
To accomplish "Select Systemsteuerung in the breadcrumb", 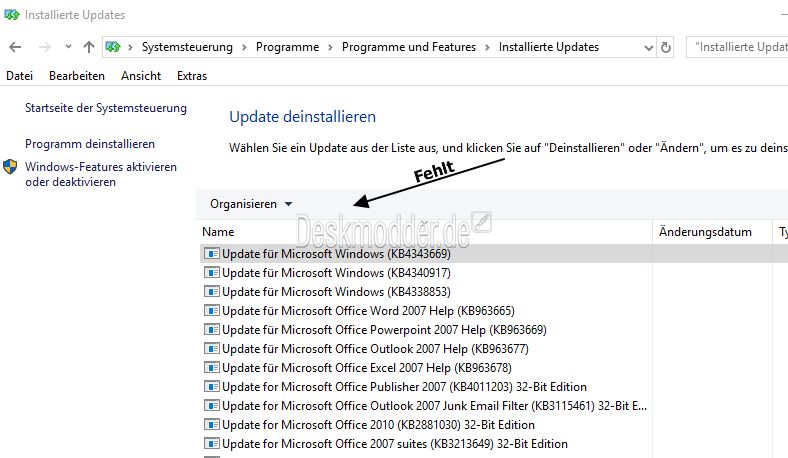I will click(187, 47).
